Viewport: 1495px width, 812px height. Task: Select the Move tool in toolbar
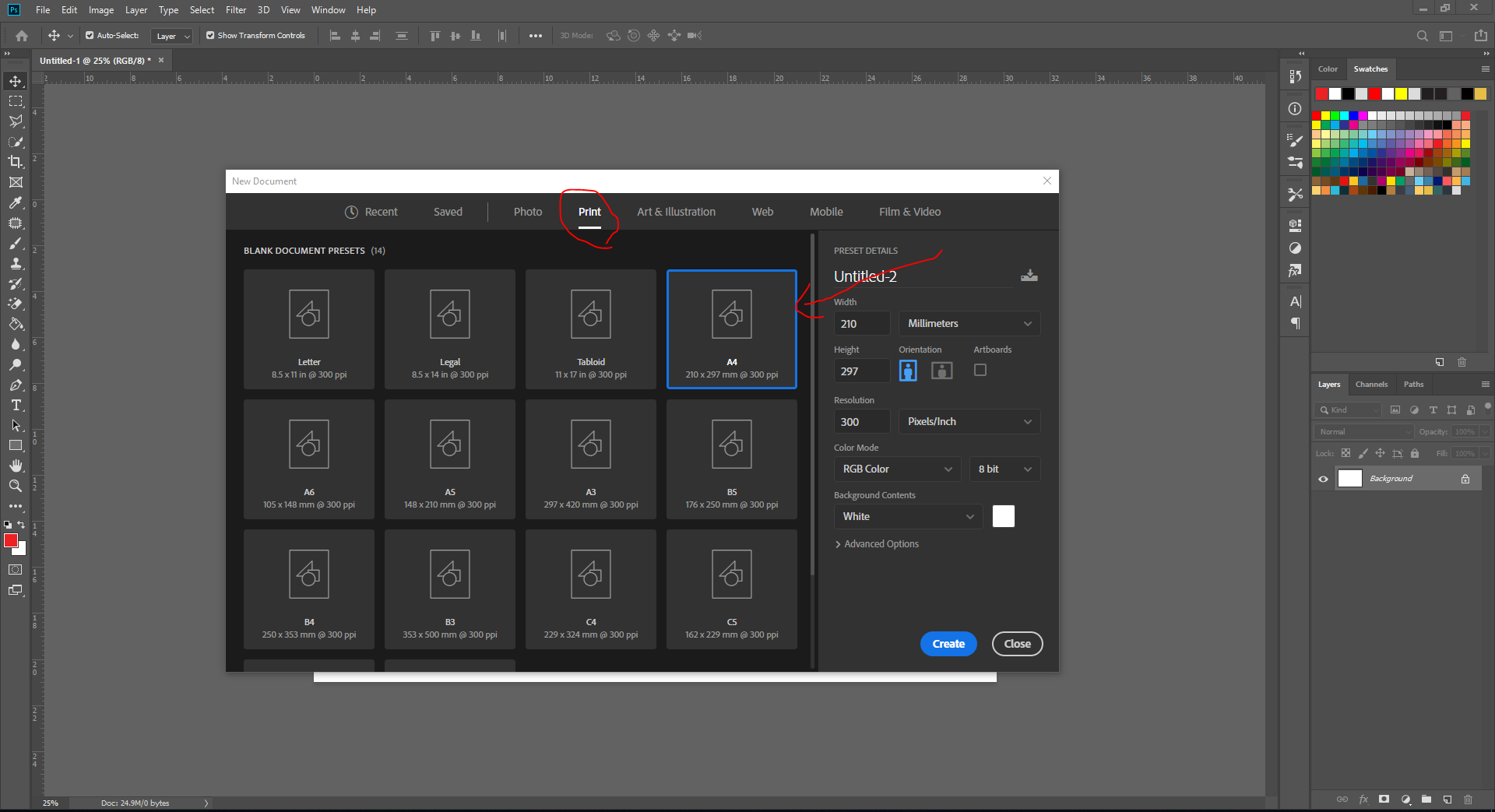tap(16, 81)
